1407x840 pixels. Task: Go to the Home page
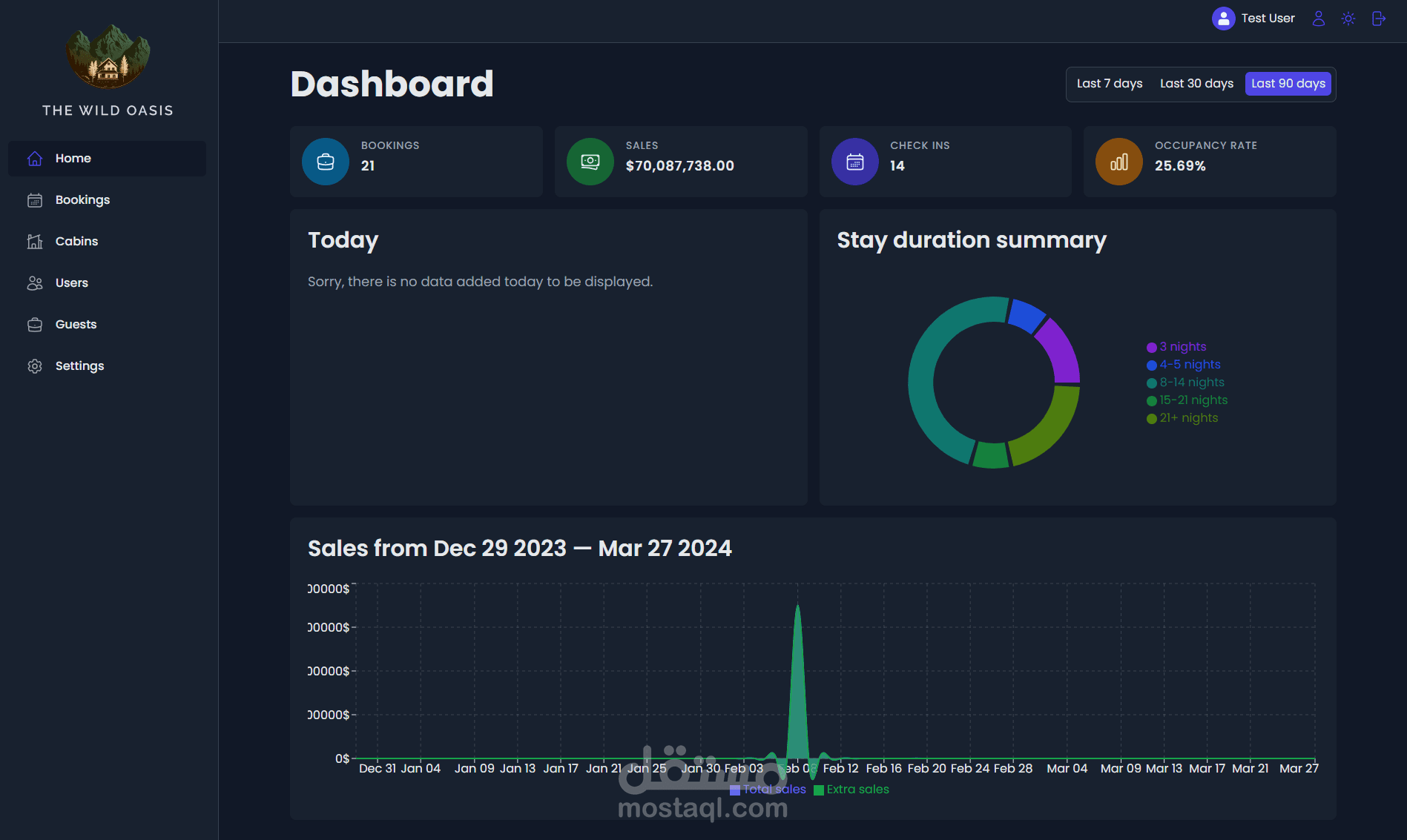pos(108,159)
